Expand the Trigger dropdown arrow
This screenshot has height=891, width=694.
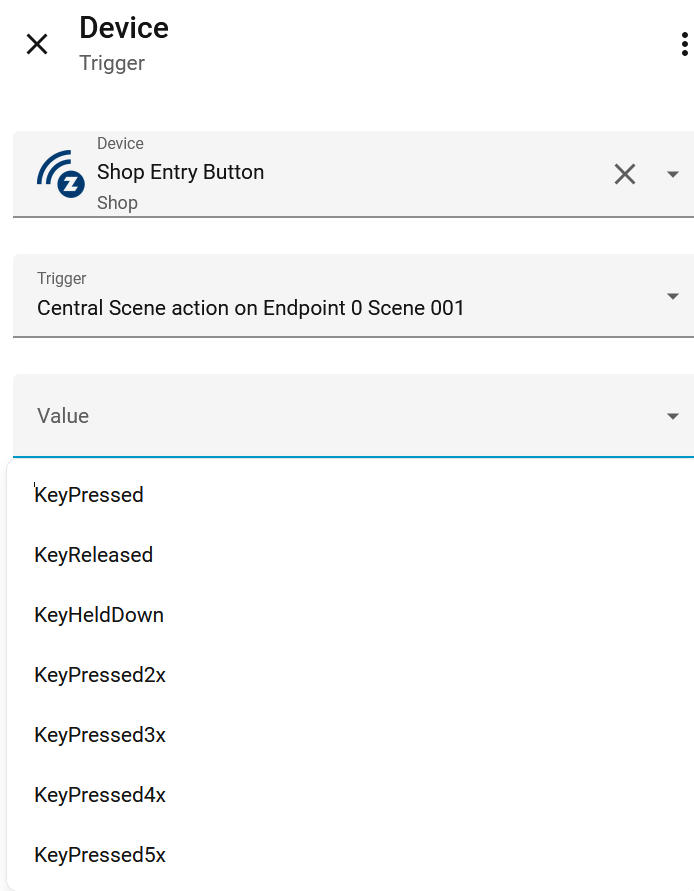[673, 296]
